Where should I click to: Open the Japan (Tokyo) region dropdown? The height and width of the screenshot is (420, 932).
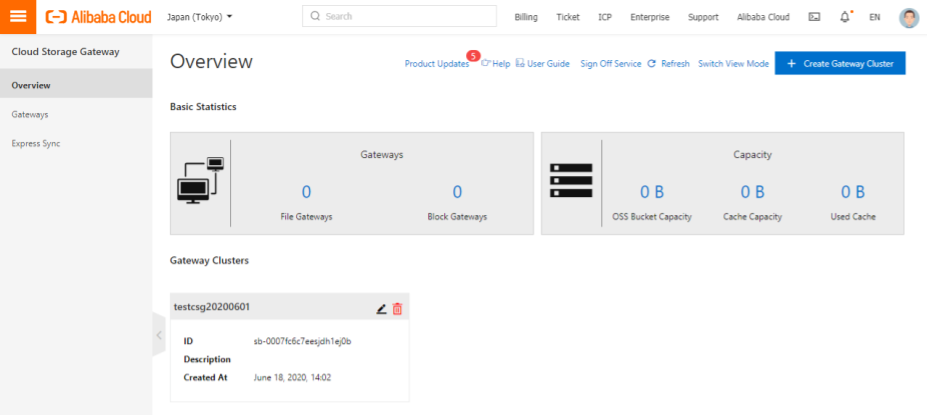pos(200,17)
